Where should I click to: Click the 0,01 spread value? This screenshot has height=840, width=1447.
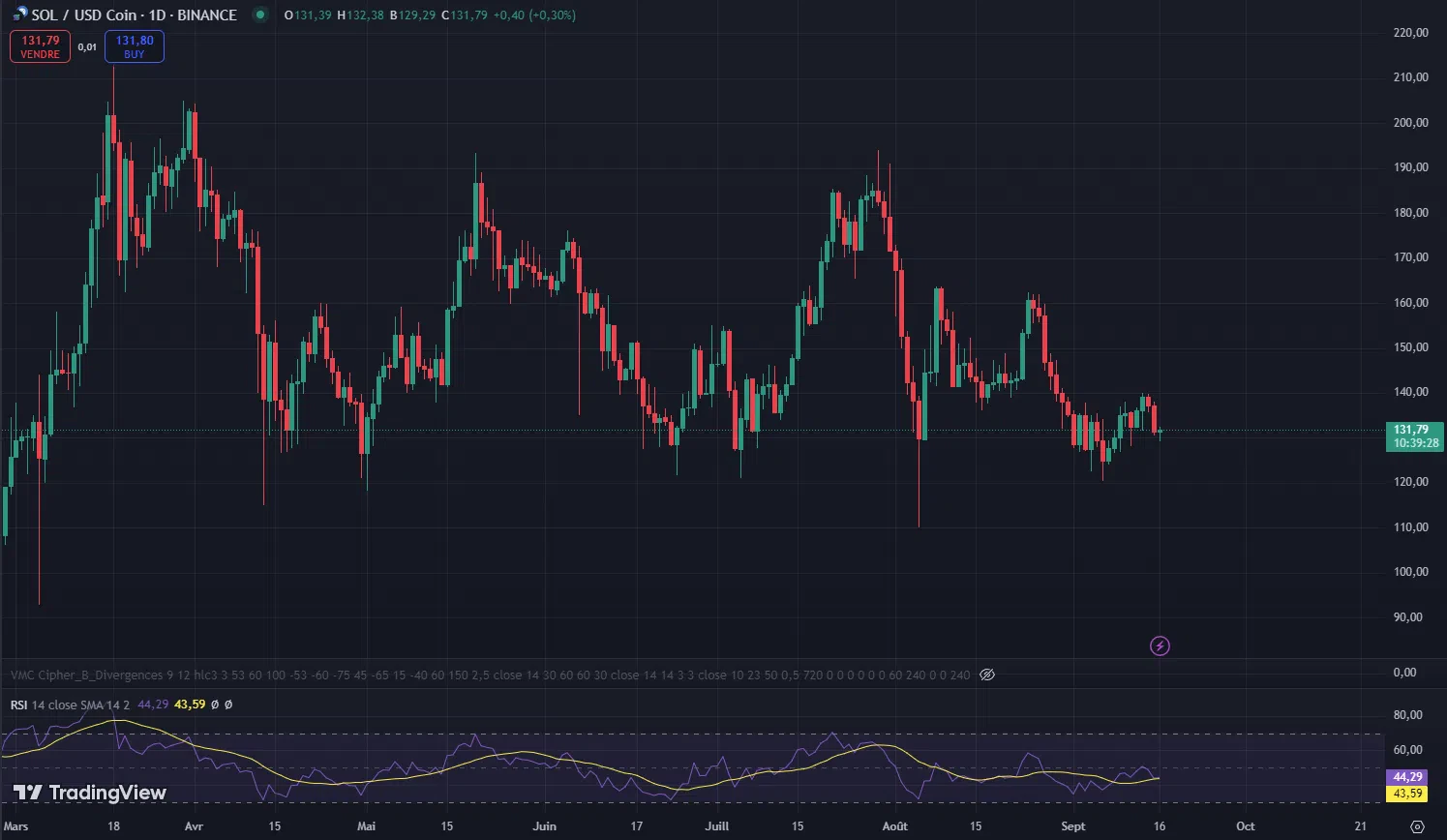click(x=87, y=46)
